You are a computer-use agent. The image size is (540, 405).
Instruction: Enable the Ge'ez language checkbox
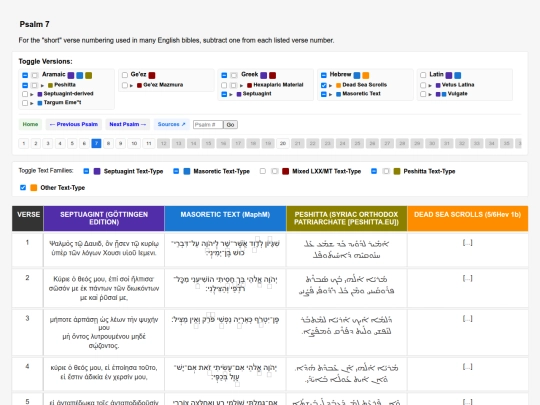pyautogui.click(x=125, y=75)
